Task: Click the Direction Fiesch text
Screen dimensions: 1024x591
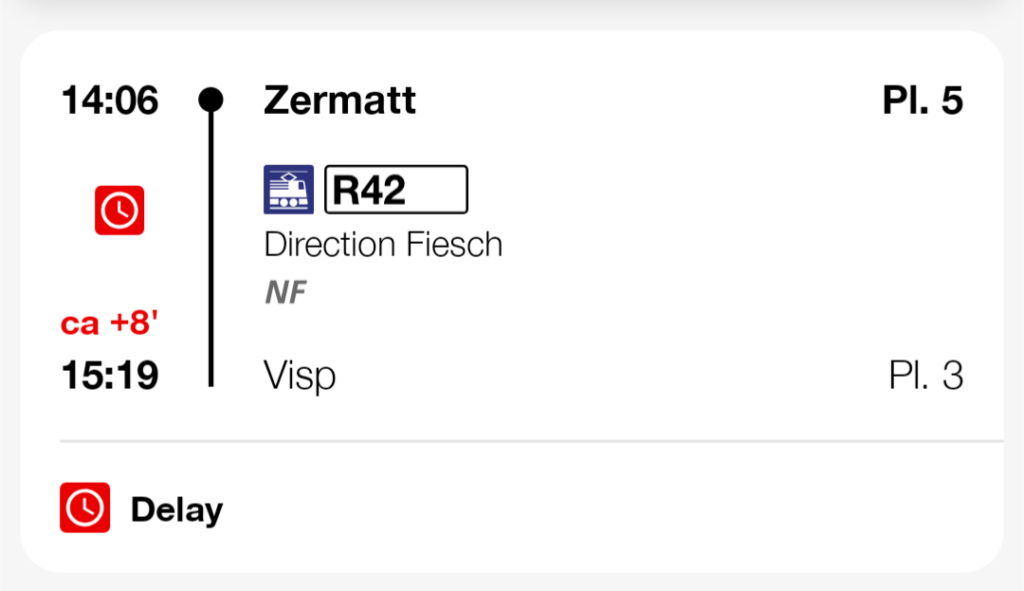Action: click(383, 244)
